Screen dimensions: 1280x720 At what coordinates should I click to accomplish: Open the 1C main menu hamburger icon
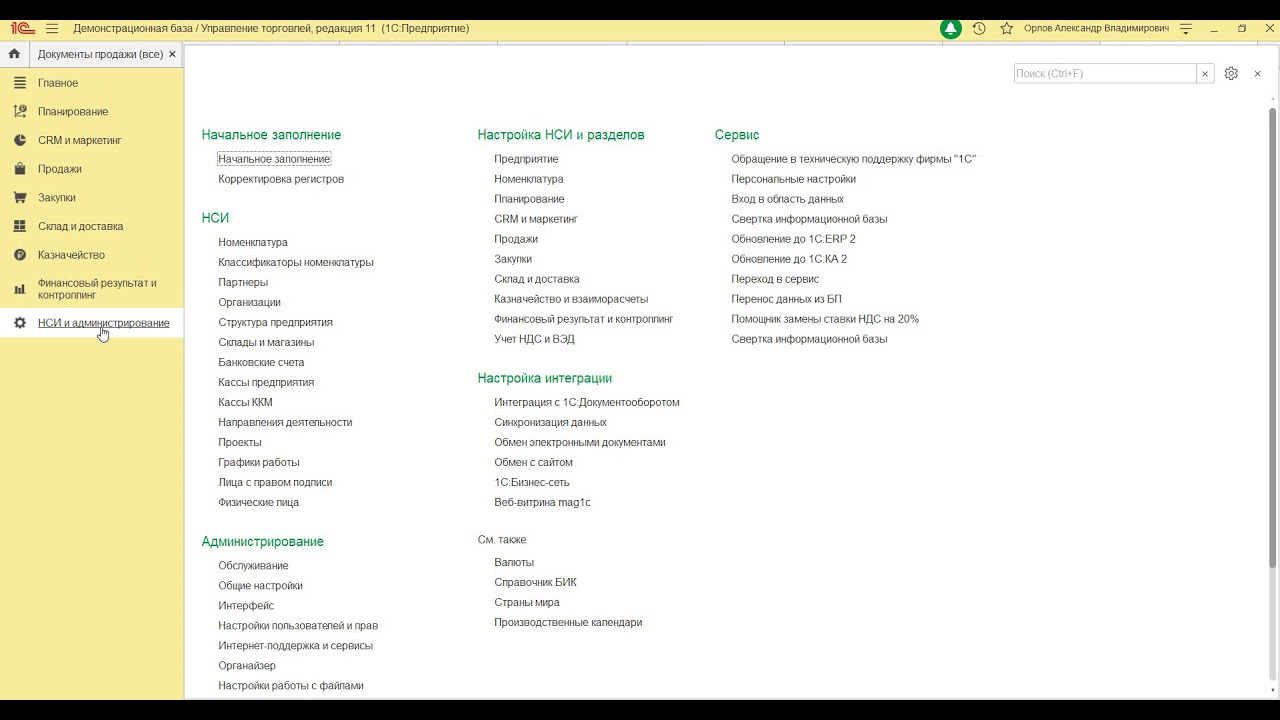tap(52, 29)
